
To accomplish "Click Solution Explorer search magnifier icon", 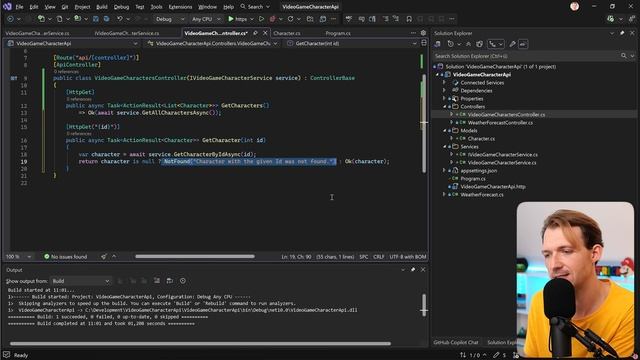I will click(x=623, y=56).
